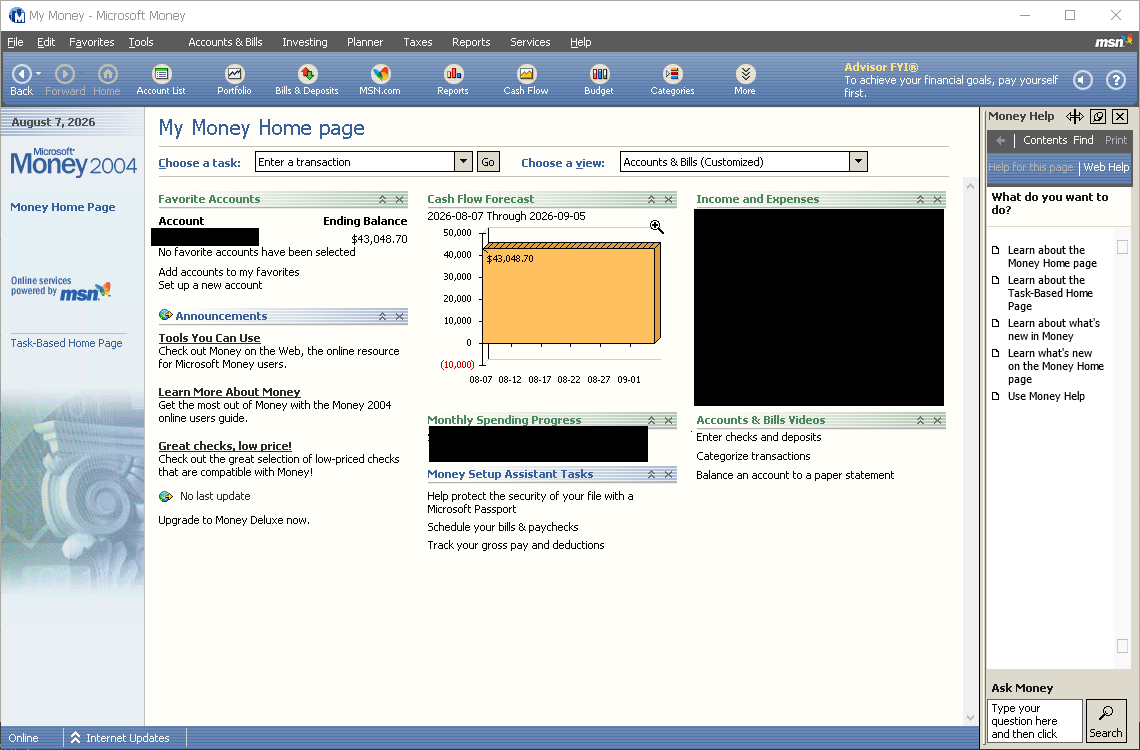1140x750 pixels.
Task: Click the Go button
Action: point(488,161)
